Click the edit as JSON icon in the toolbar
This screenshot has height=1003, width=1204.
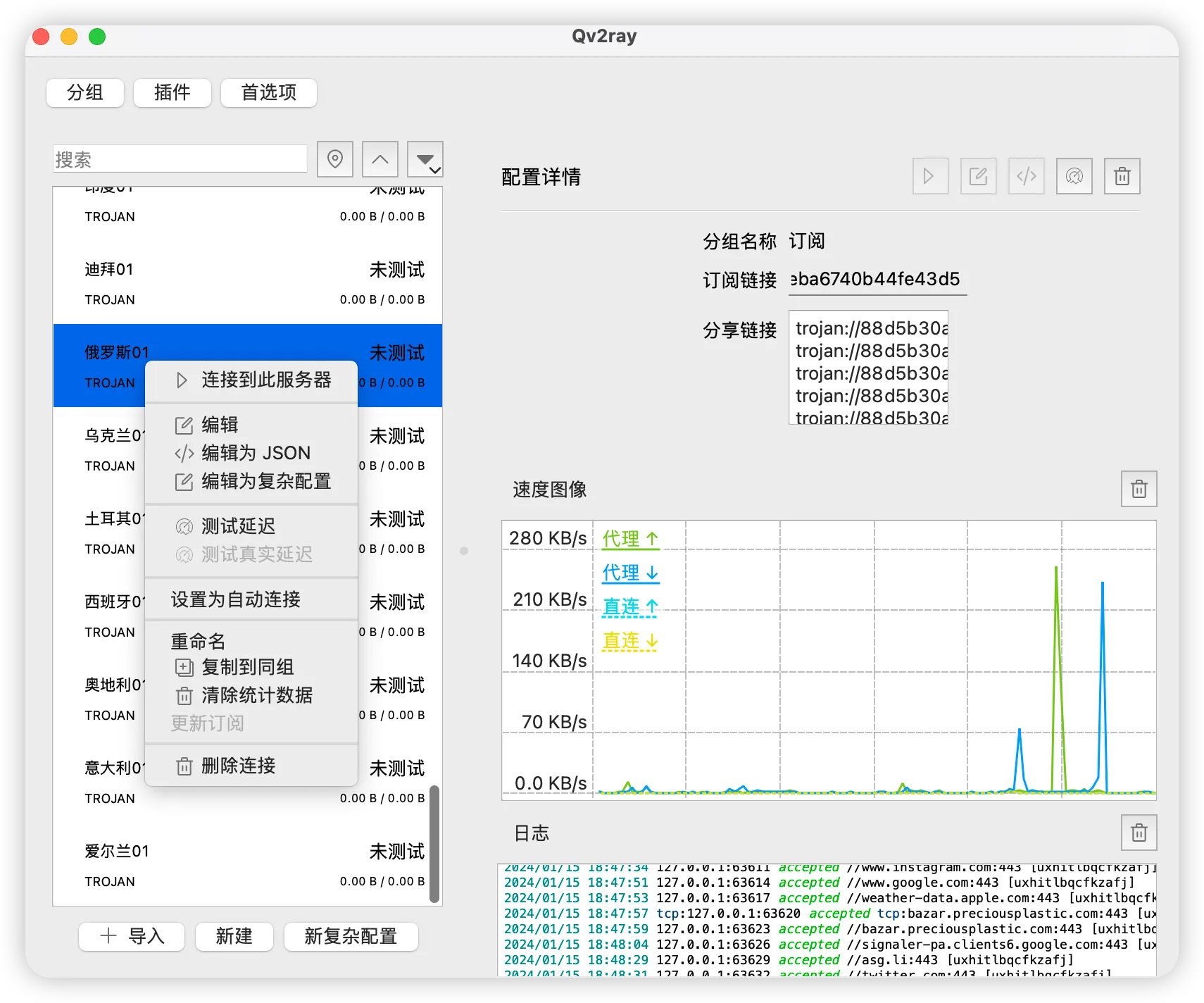(1026, 176)
